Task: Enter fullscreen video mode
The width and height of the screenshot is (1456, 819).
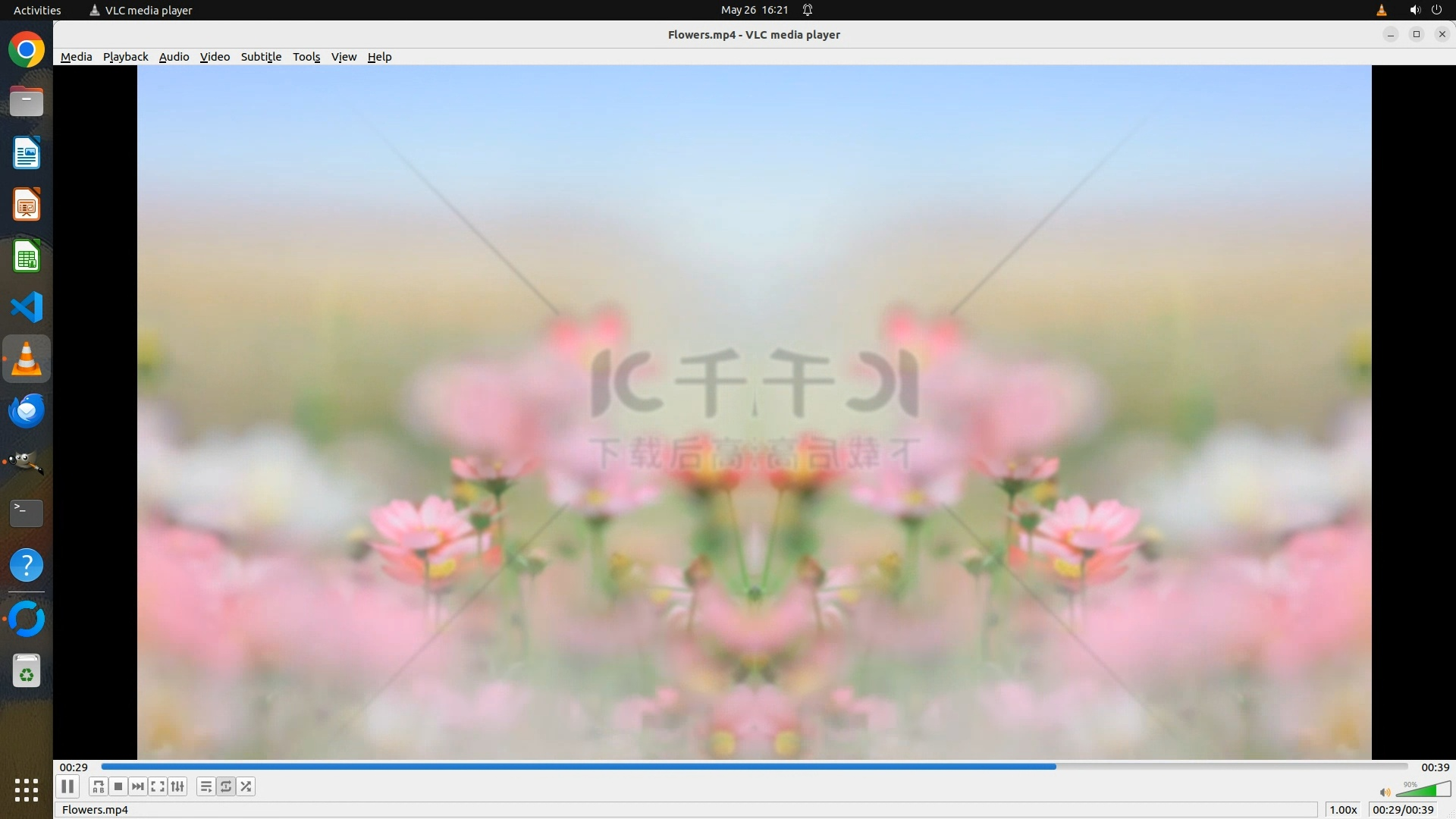Action: 157,786
